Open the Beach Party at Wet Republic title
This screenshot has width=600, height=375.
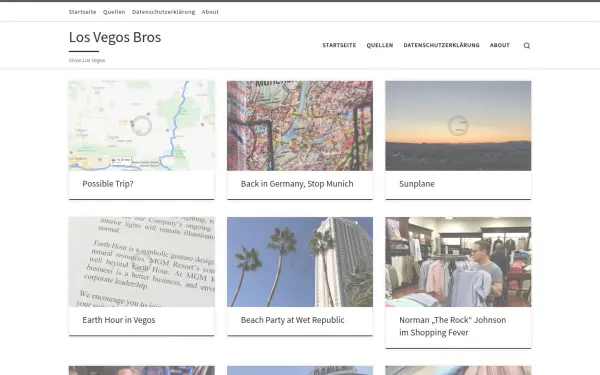click(292, 320)
